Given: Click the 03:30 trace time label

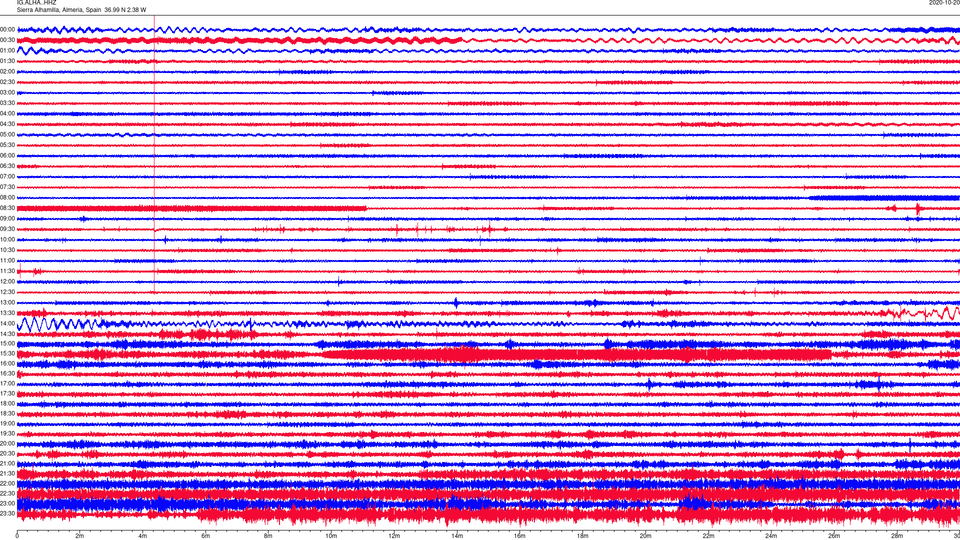Looking at the screenshot, I should (x=8, y=103).
